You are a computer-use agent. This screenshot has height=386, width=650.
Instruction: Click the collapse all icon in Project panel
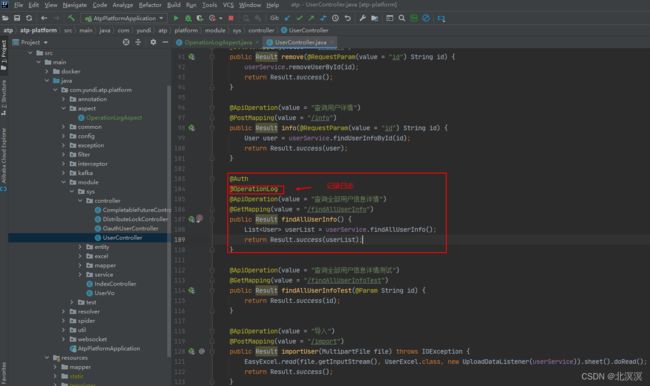(x=138, y=42)
